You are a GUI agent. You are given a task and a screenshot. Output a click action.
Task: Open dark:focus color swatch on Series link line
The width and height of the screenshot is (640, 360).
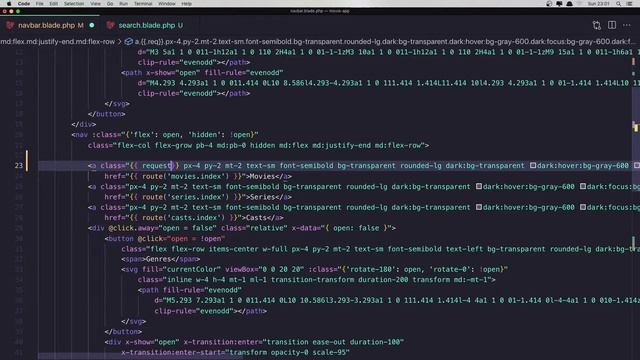click(x=583, y=186)
